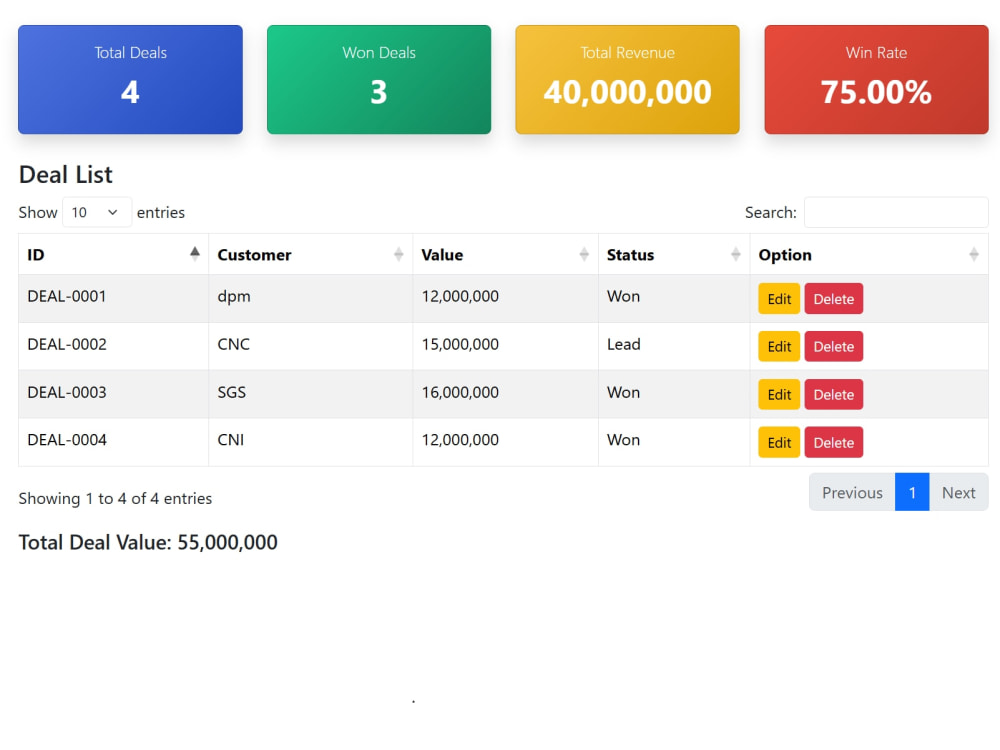Sort by Status column arrows
The image size is (1000, 750).
point(735,254)
